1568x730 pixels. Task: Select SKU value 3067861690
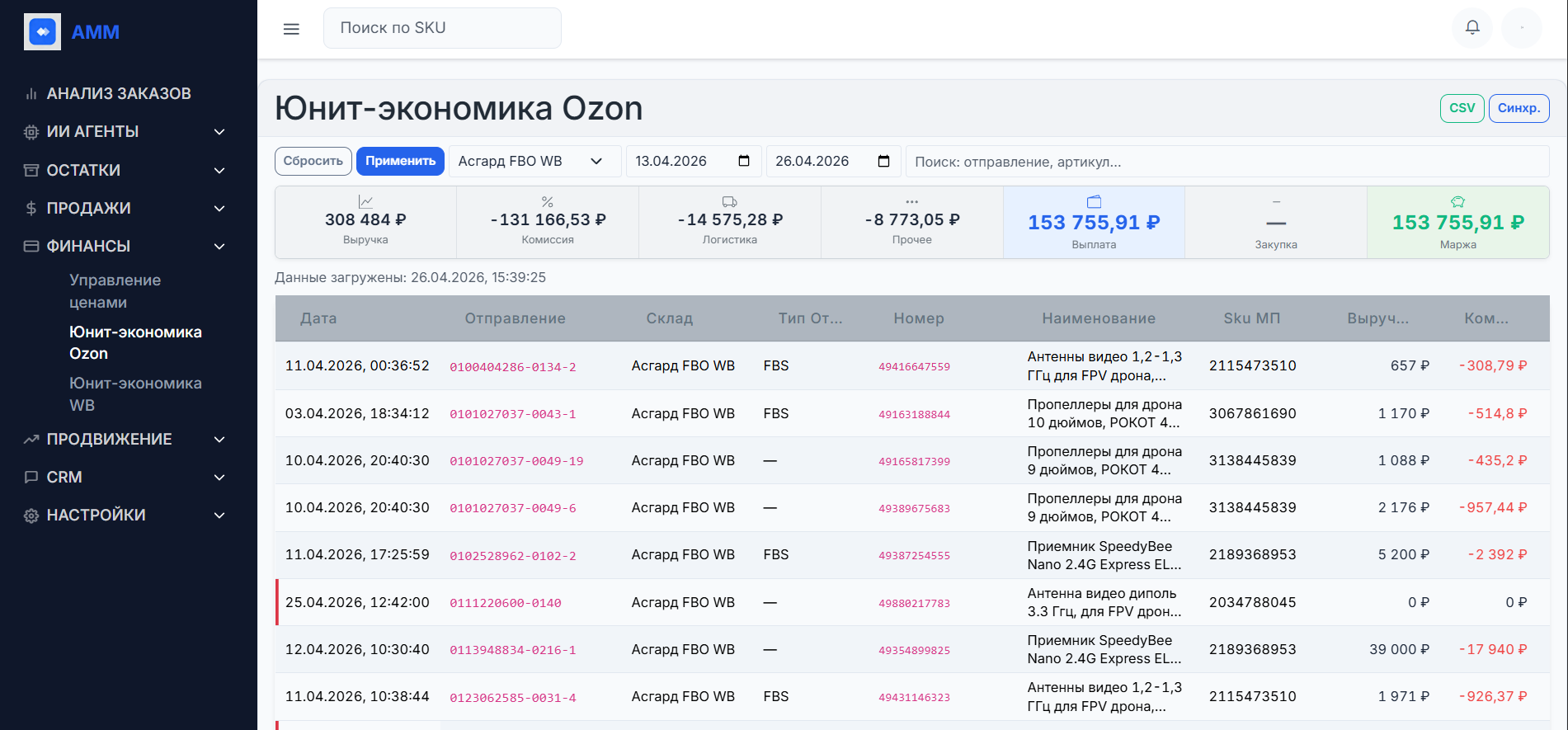coord(1253,413)
